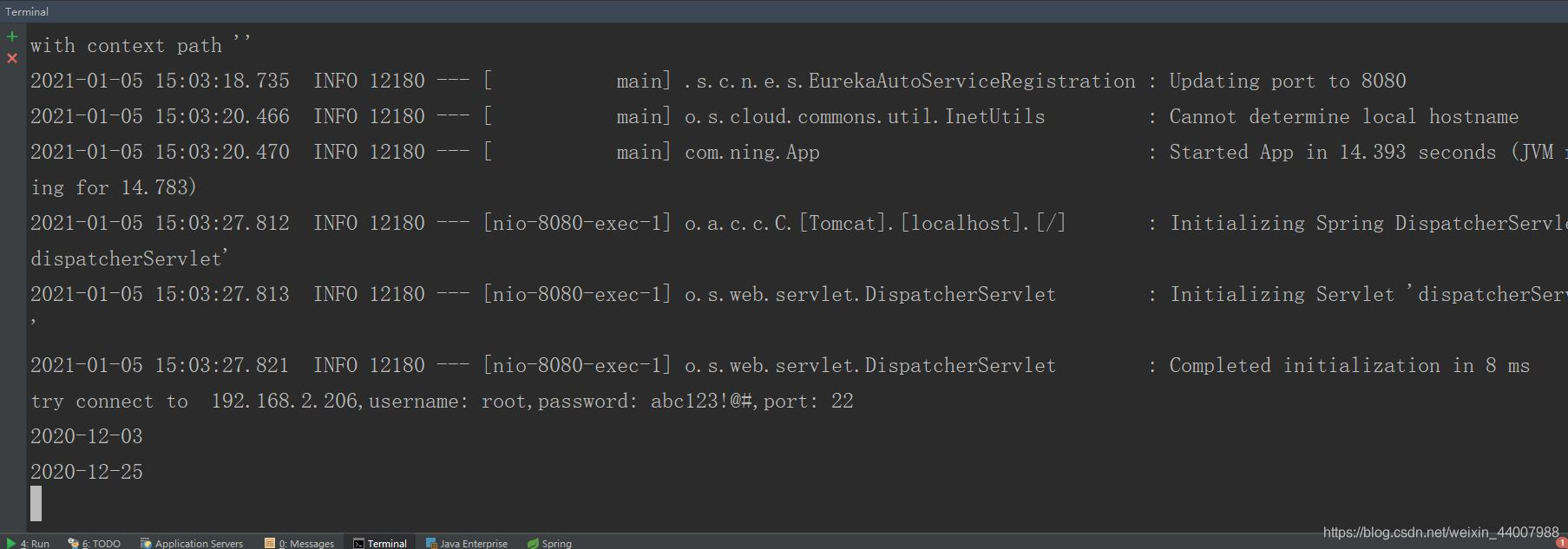
Task: Click 'o.a.c.c.C.[Tomcat].[localhost].[/]' logger text
Action: (875, 223)
